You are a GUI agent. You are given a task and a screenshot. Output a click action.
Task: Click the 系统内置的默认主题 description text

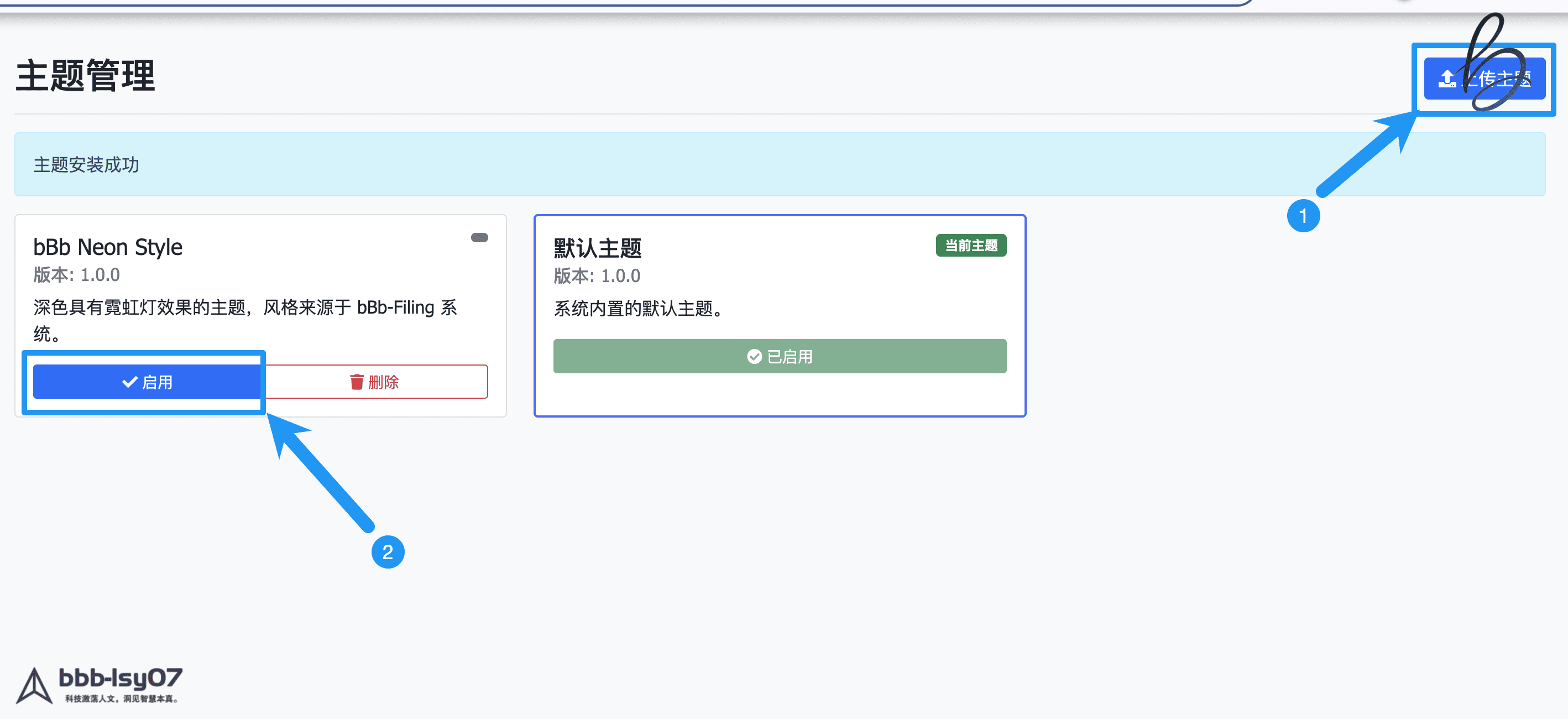[x=638, y=309]
